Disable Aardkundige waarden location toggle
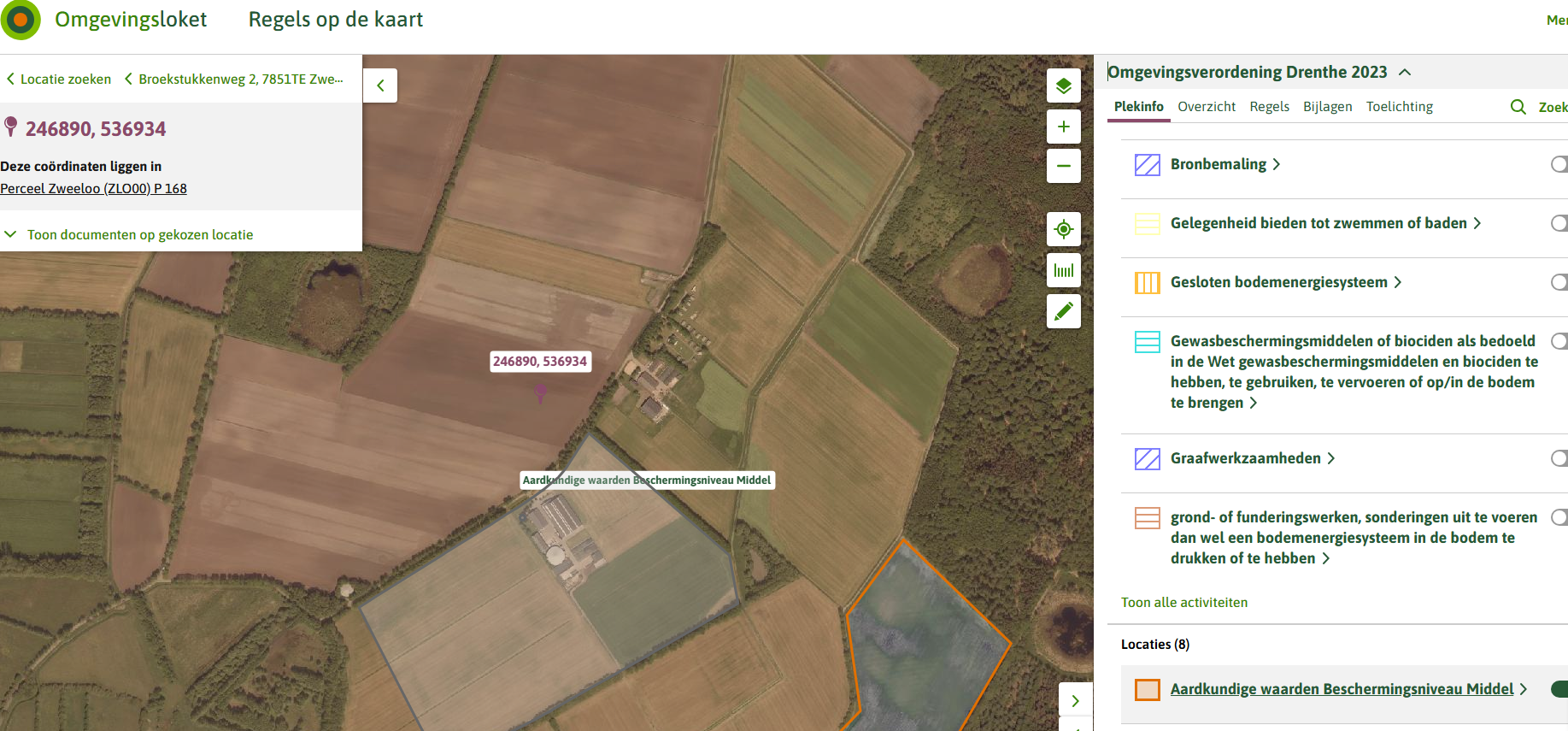The height and width of the screenshot is (731, 1568). [x=1559, y=689]
